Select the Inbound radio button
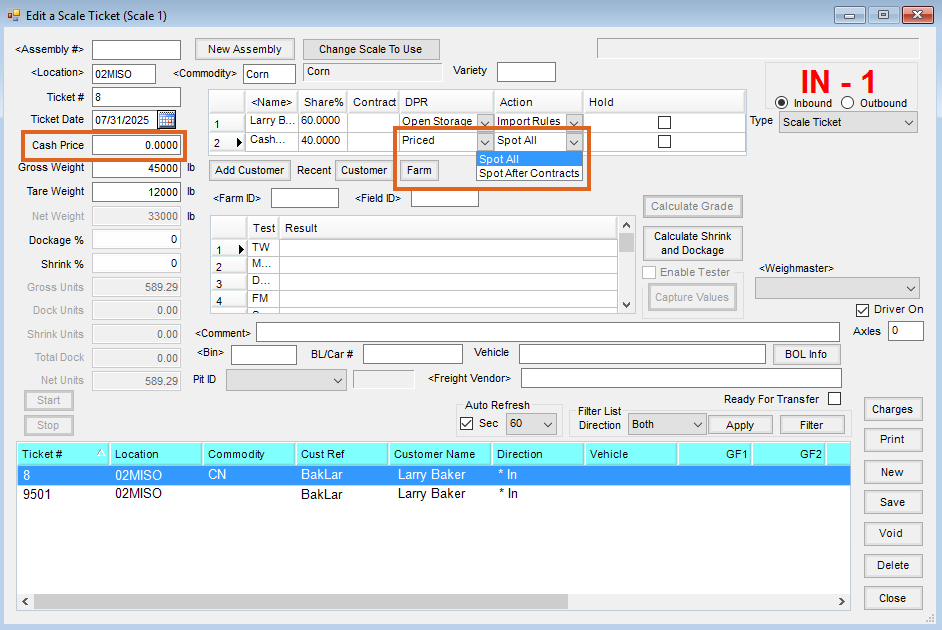 pos(781,103)
